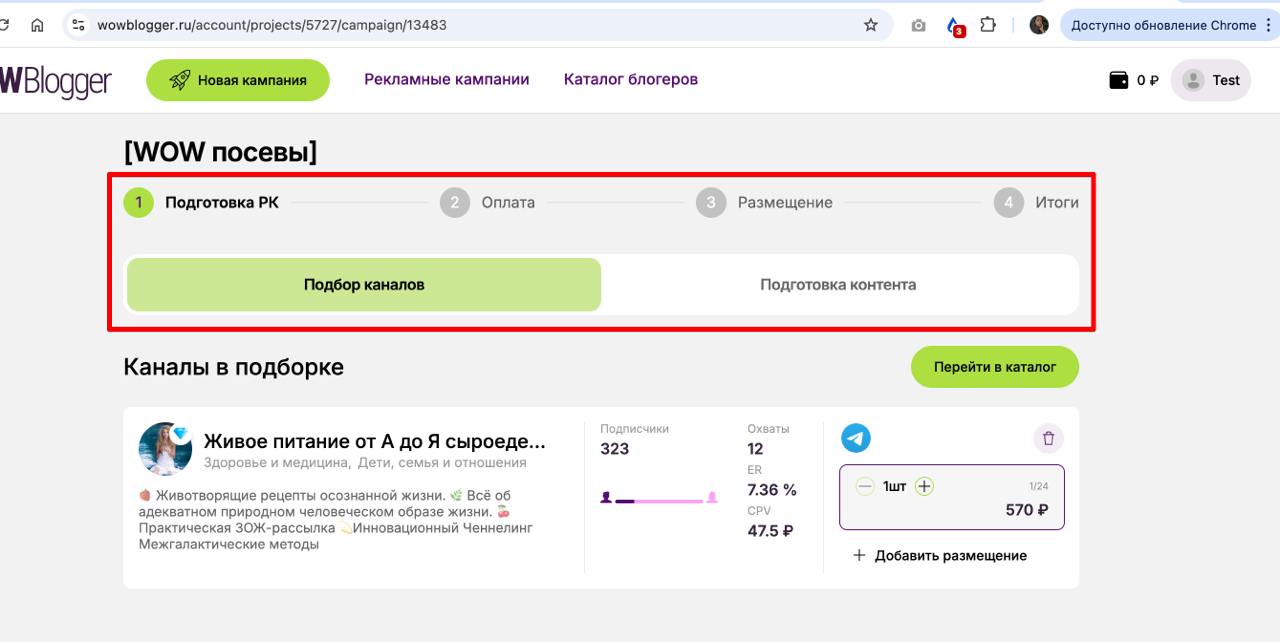Select the Подбор каналов tab
The image size is (1280, 642).
click(364, 285)
